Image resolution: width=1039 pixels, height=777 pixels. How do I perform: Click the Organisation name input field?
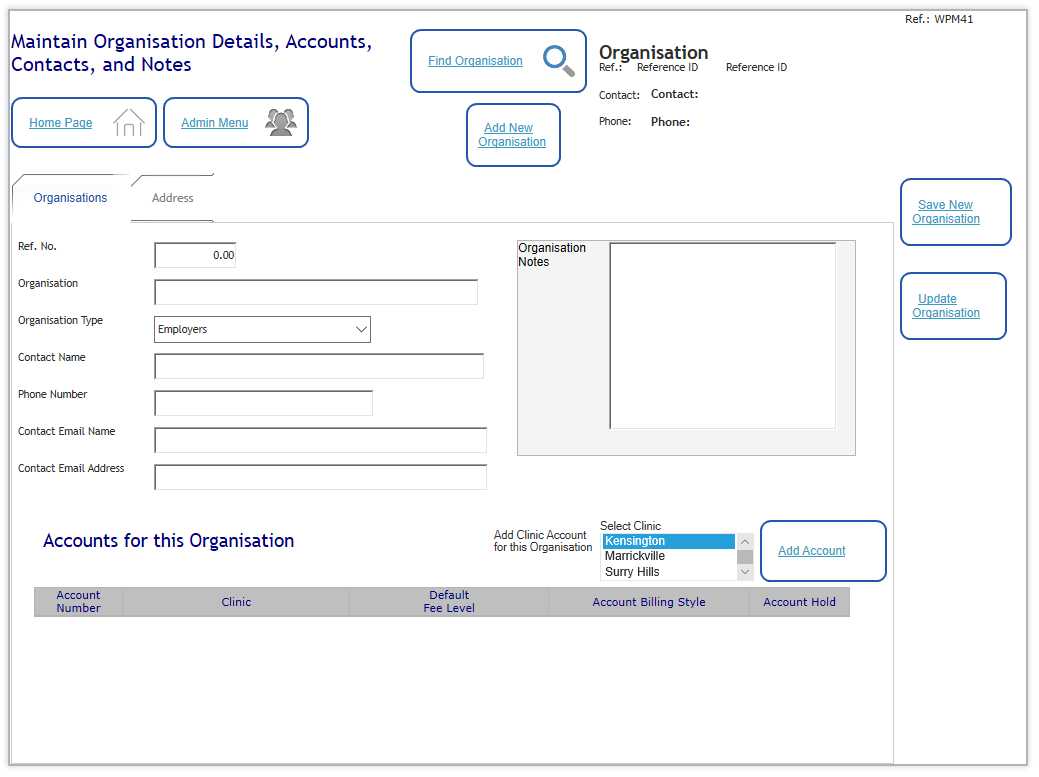click(x=316, y=292)
